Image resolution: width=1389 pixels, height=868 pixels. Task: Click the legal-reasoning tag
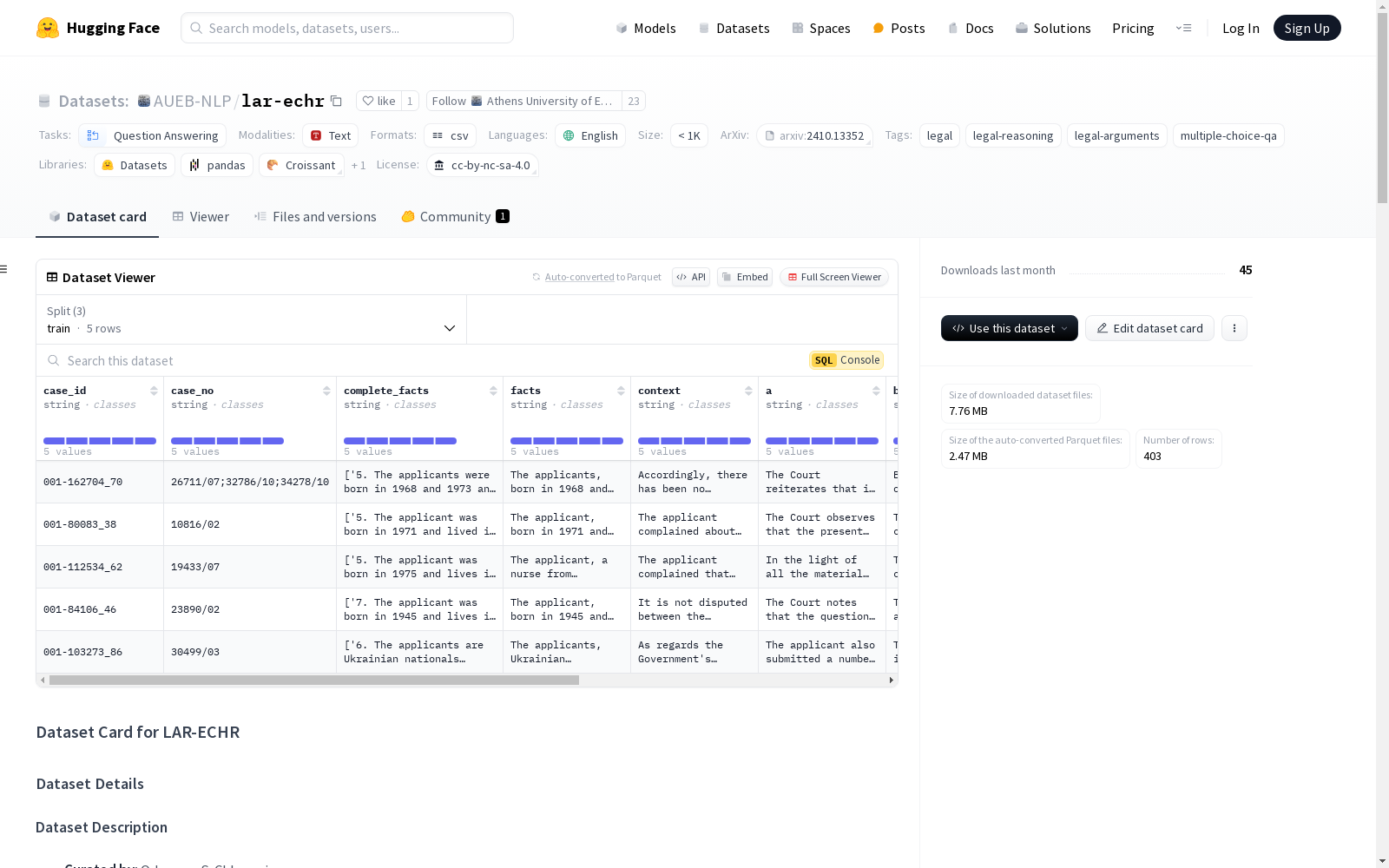pos(1013,135)
